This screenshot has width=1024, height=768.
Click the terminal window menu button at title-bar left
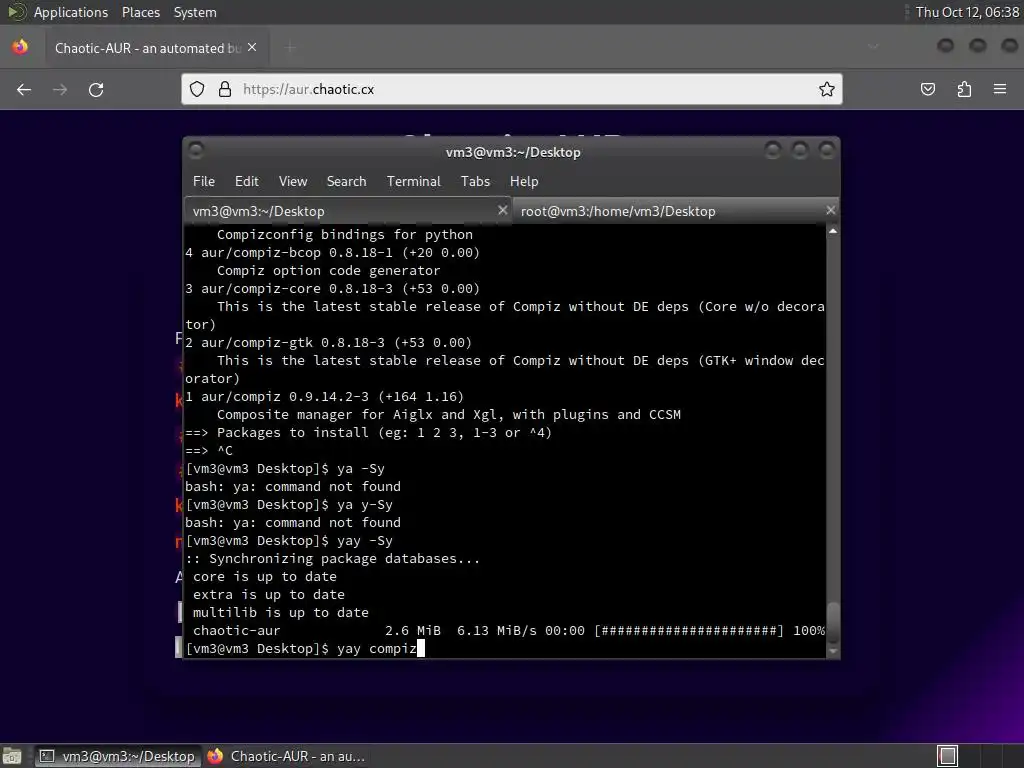pyautogui.click(x=196, y=151)
